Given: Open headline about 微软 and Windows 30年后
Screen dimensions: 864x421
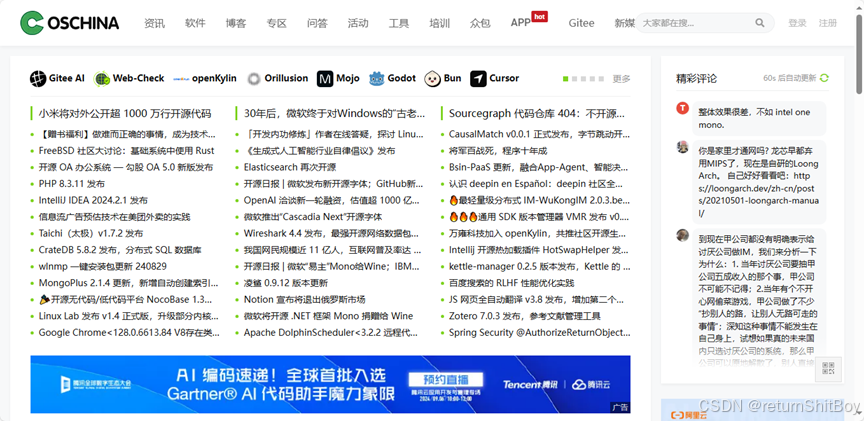Looking at the screenshot, I should [334, 114].
